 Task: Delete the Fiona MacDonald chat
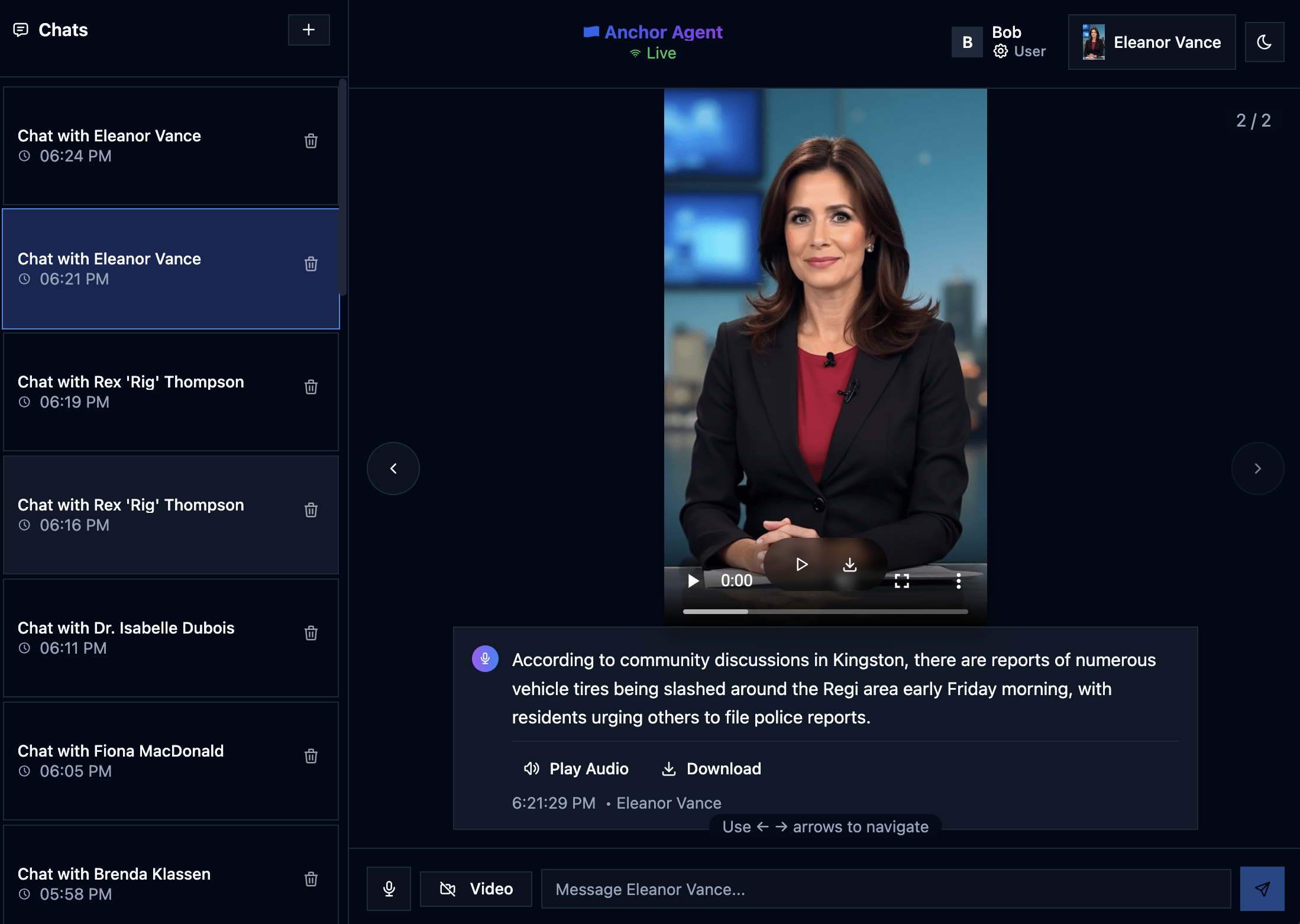pyautogui.click(x=311, y=756)
